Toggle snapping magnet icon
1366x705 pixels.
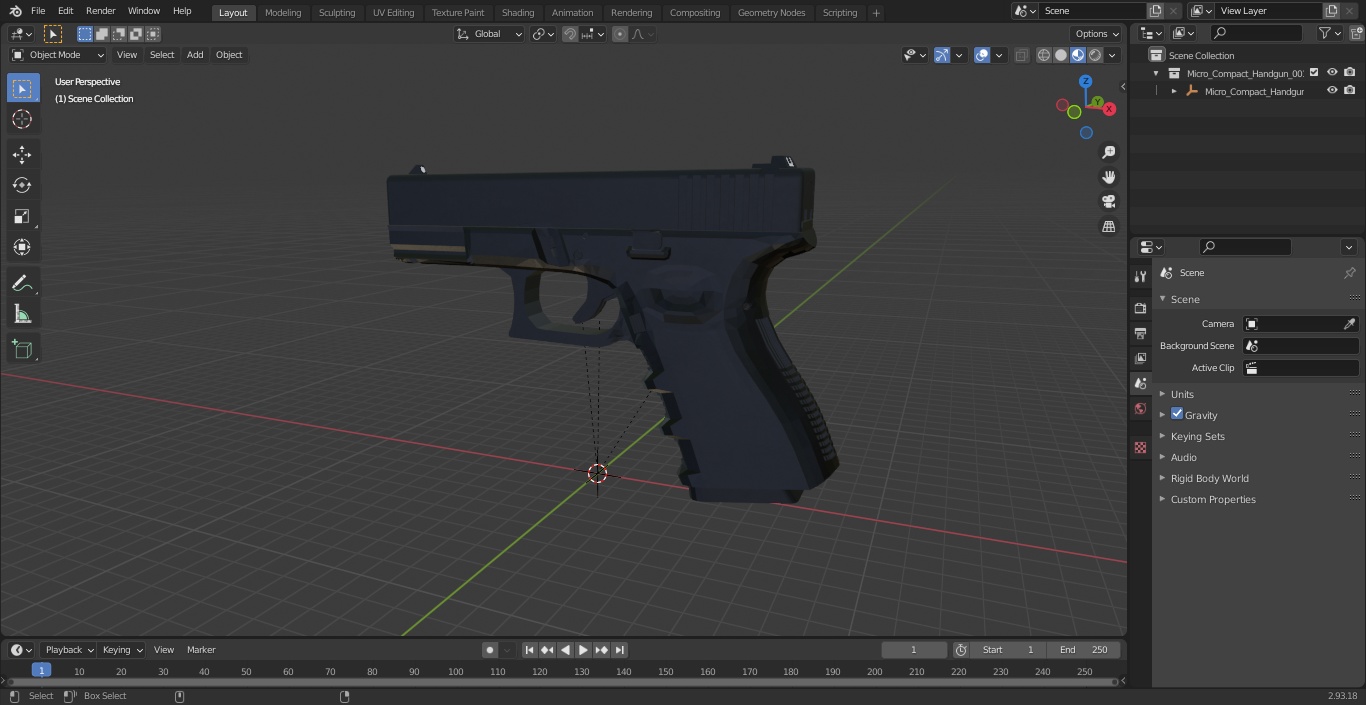point(570,34)
